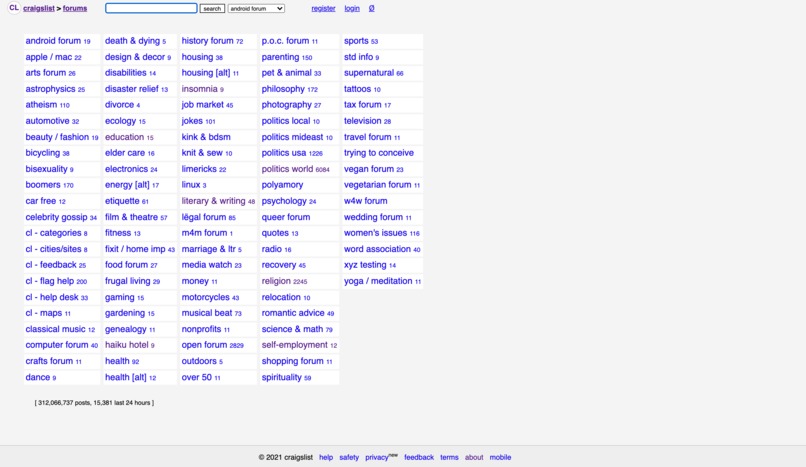Screen dimensions: 806x467
Task: Visit politics usa forum
Action: click(x=284, y=153)
